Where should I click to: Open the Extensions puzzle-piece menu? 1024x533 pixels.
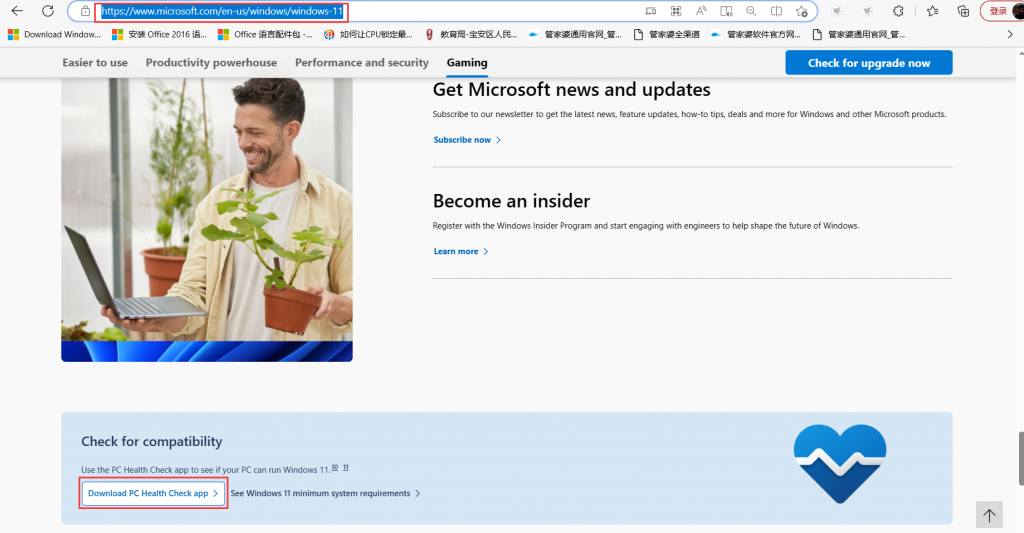899,11
